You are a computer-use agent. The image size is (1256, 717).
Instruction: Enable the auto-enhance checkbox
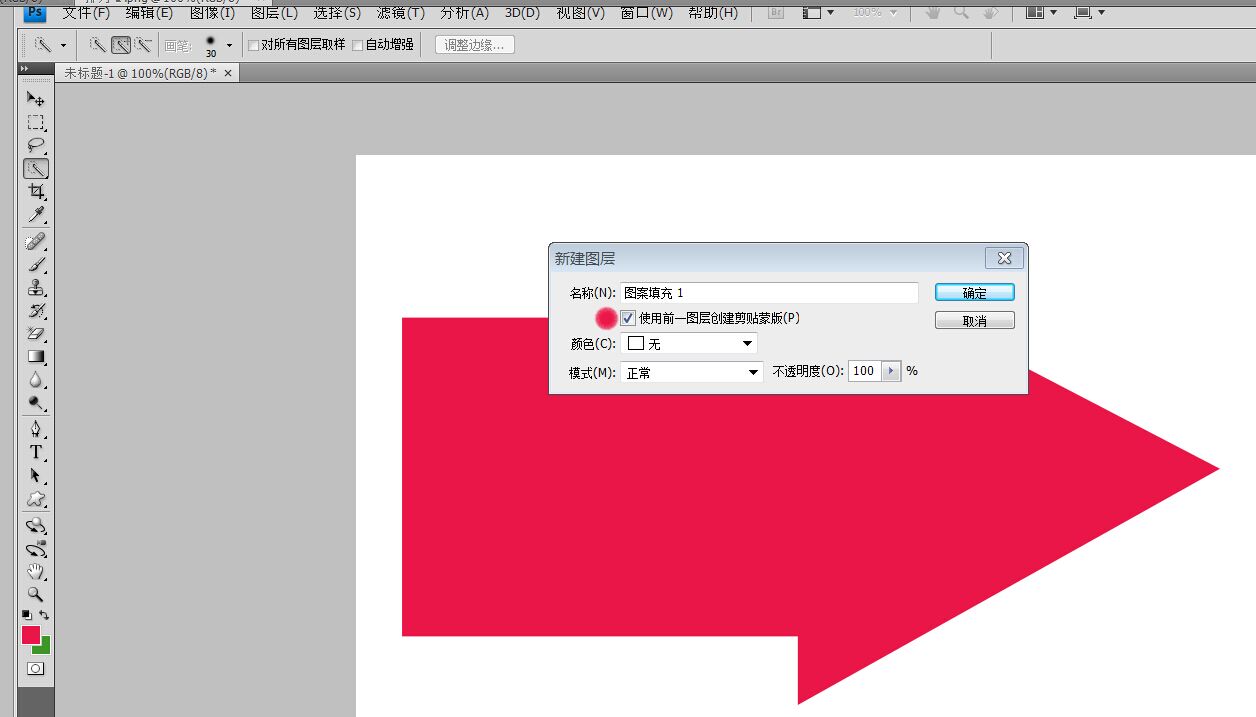[x=358, y=45]
